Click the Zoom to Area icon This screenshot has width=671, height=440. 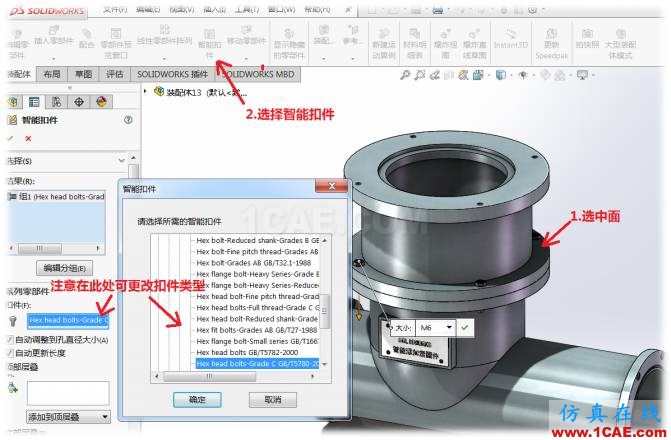click(x=420, y=75)
